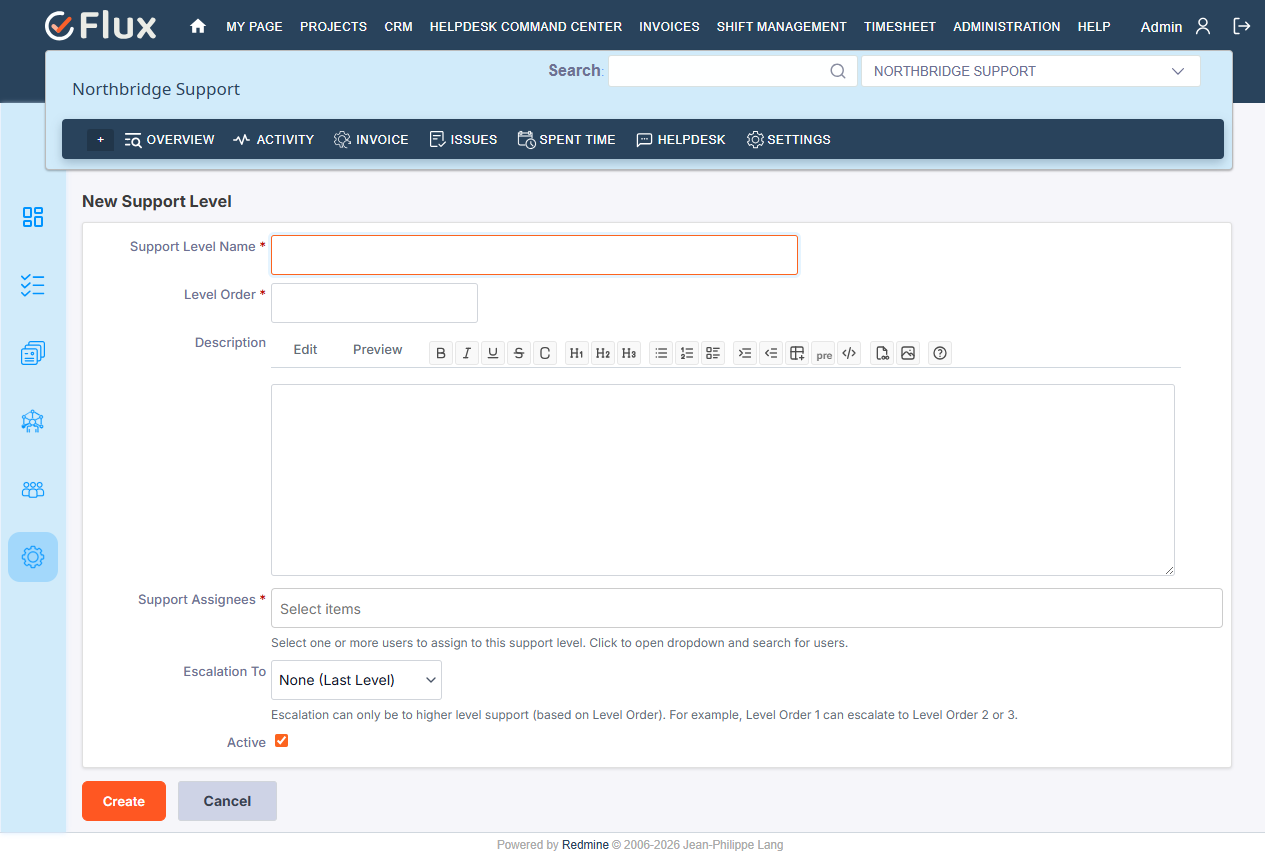Image resolution: width=1265 pixels, height=856 pixels.
Task: Insert Heading 3
Action: pos(629,353)
